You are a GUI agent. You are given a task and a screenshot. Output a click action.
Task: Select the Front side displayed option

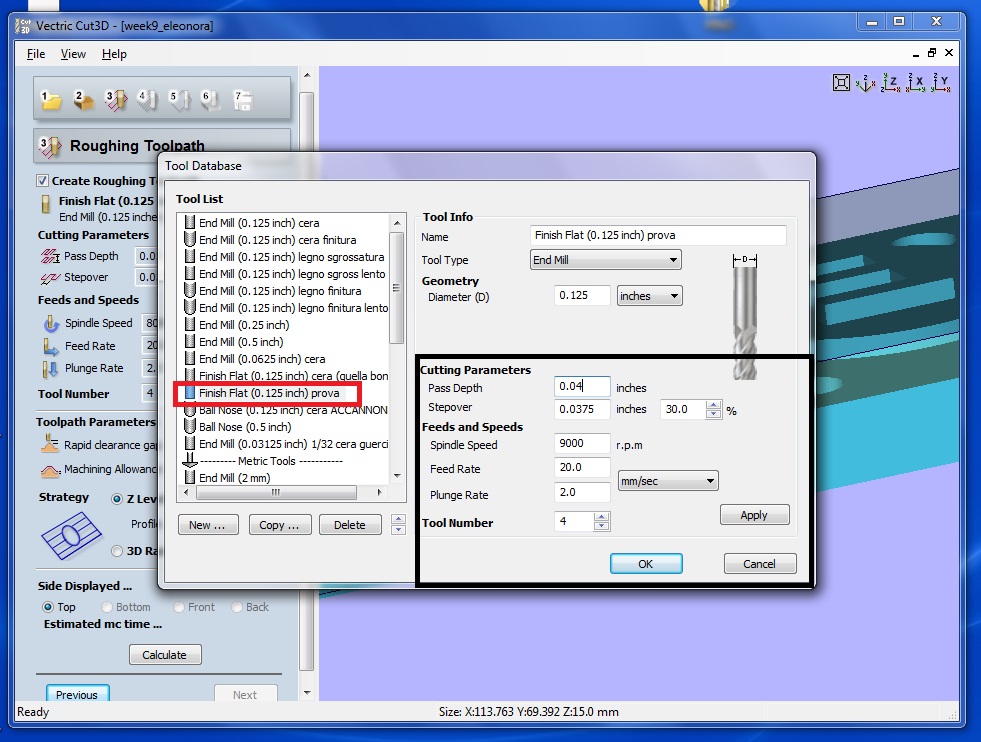point(179,607)
